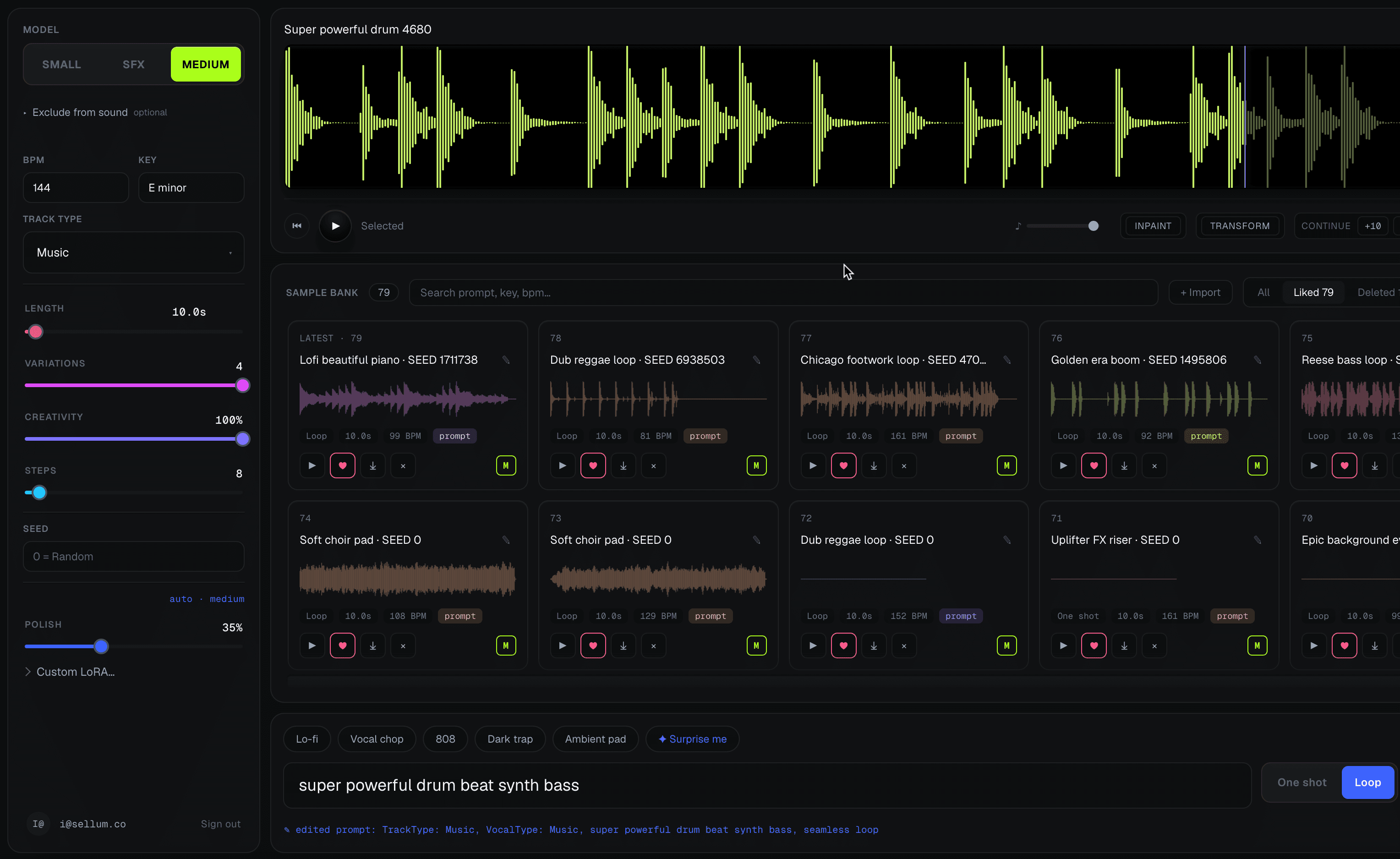Click the CONTINUE button

click(x=1326, y=226)
